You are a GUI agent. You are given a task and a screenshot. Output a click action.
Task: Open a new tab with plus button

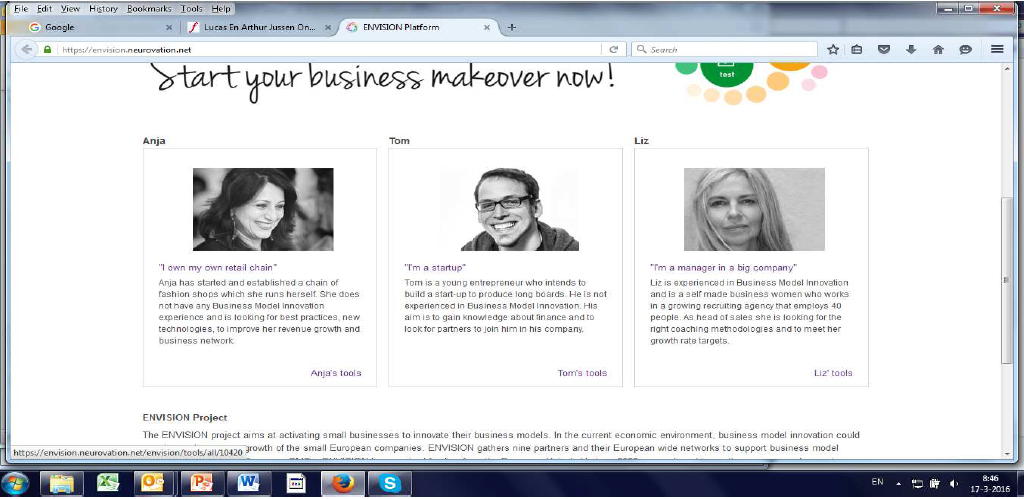coord(512,27)
